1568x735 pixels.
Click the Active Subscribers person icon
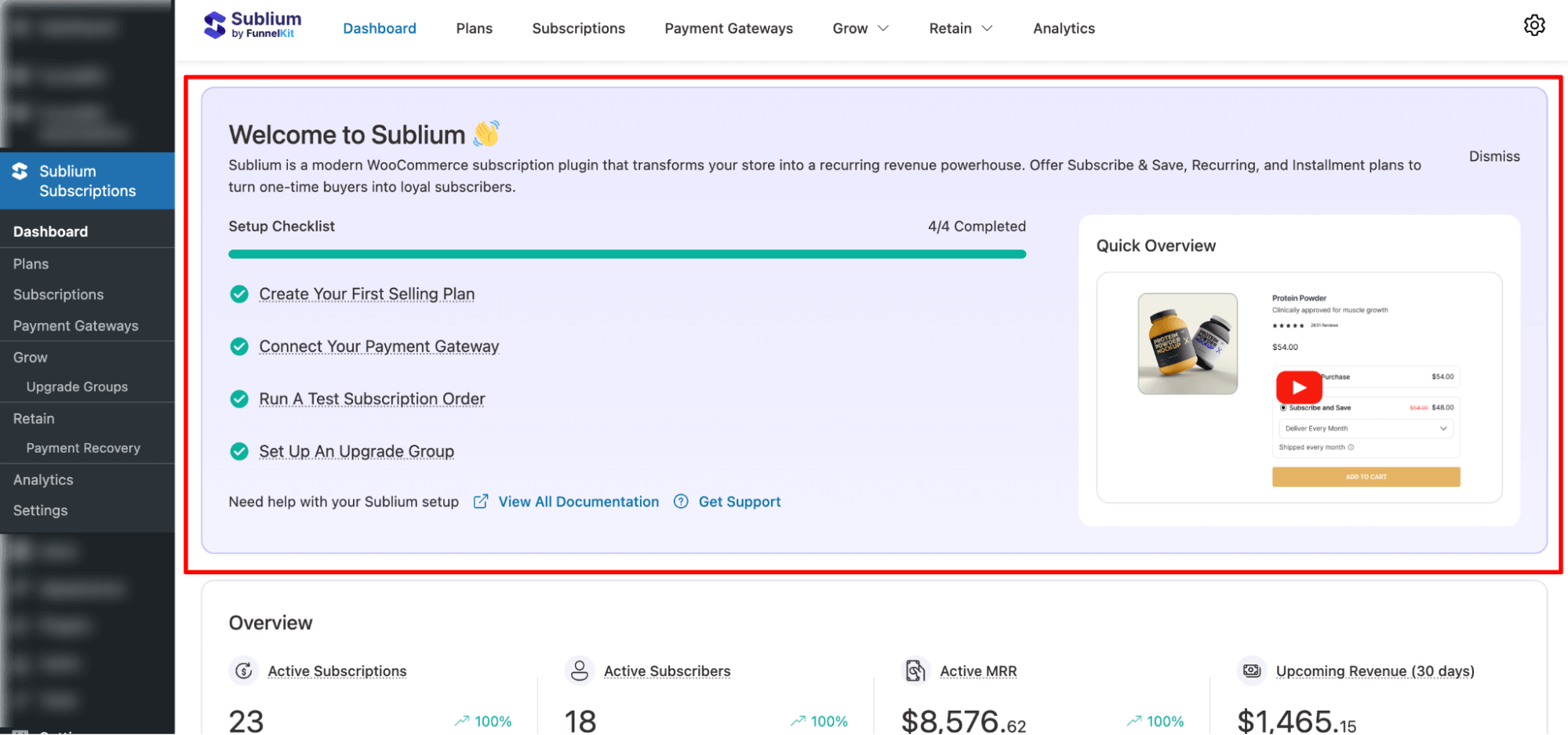(x=580, y=671)
